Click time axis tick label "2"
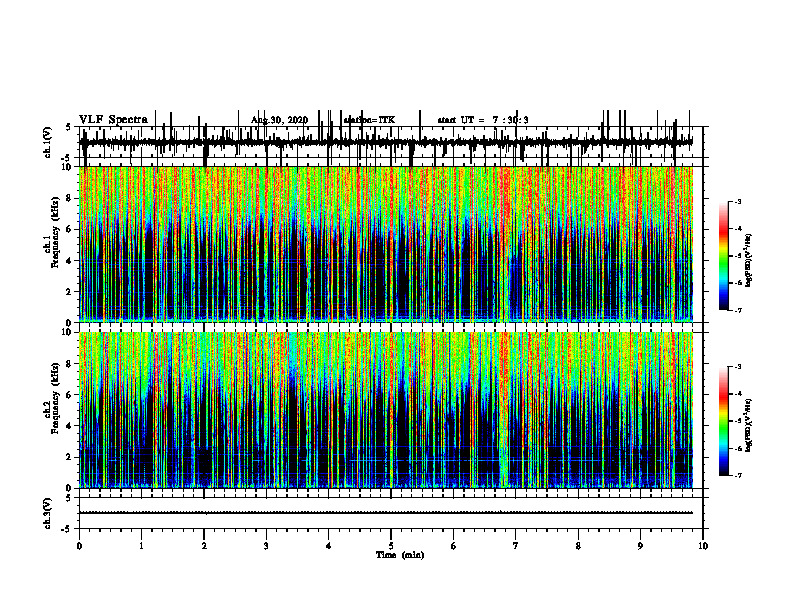Viewport: 792px width, 612px height. coord(204,546)
